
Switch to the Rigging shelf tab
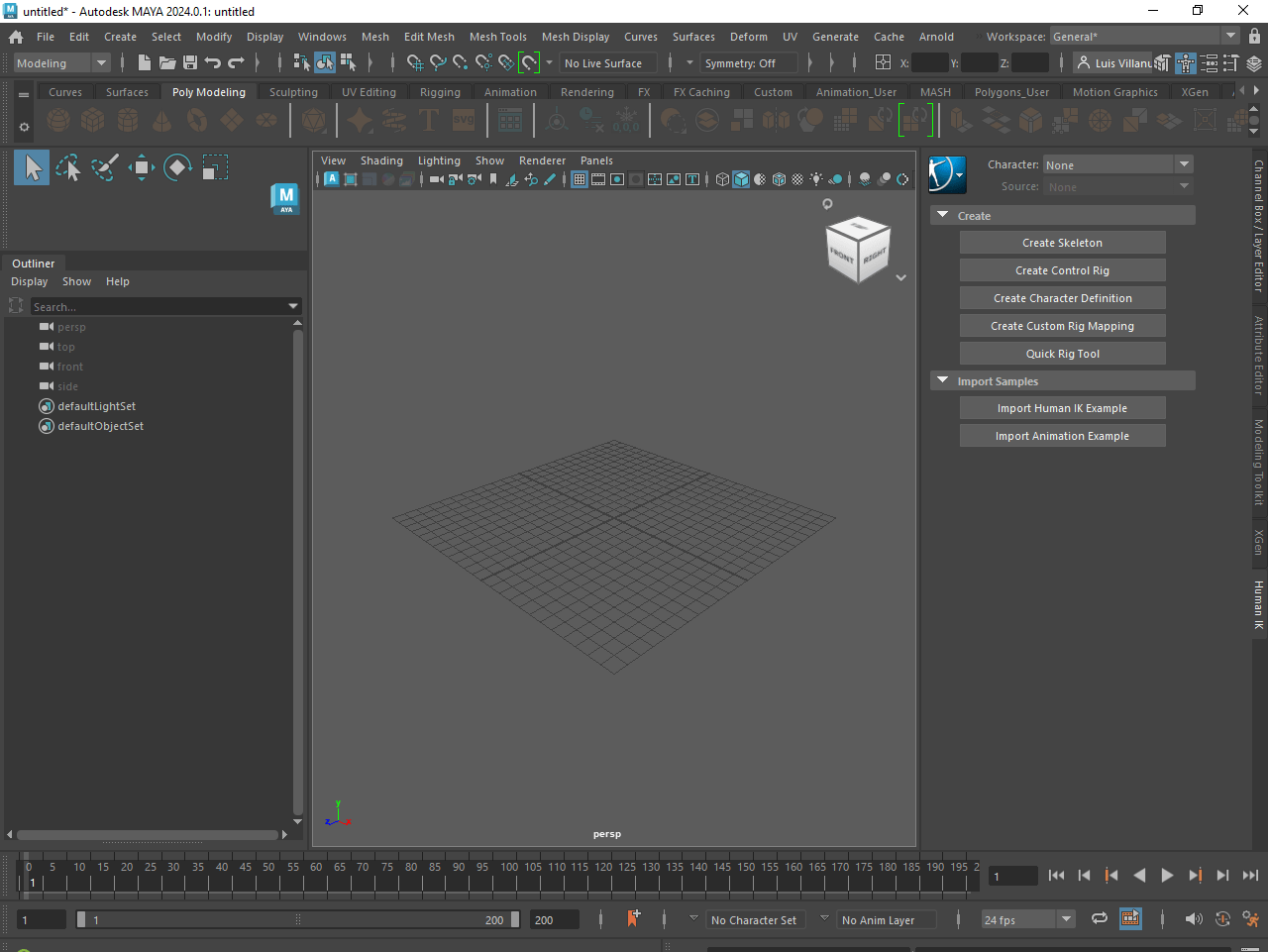click(x=440, y=92)
